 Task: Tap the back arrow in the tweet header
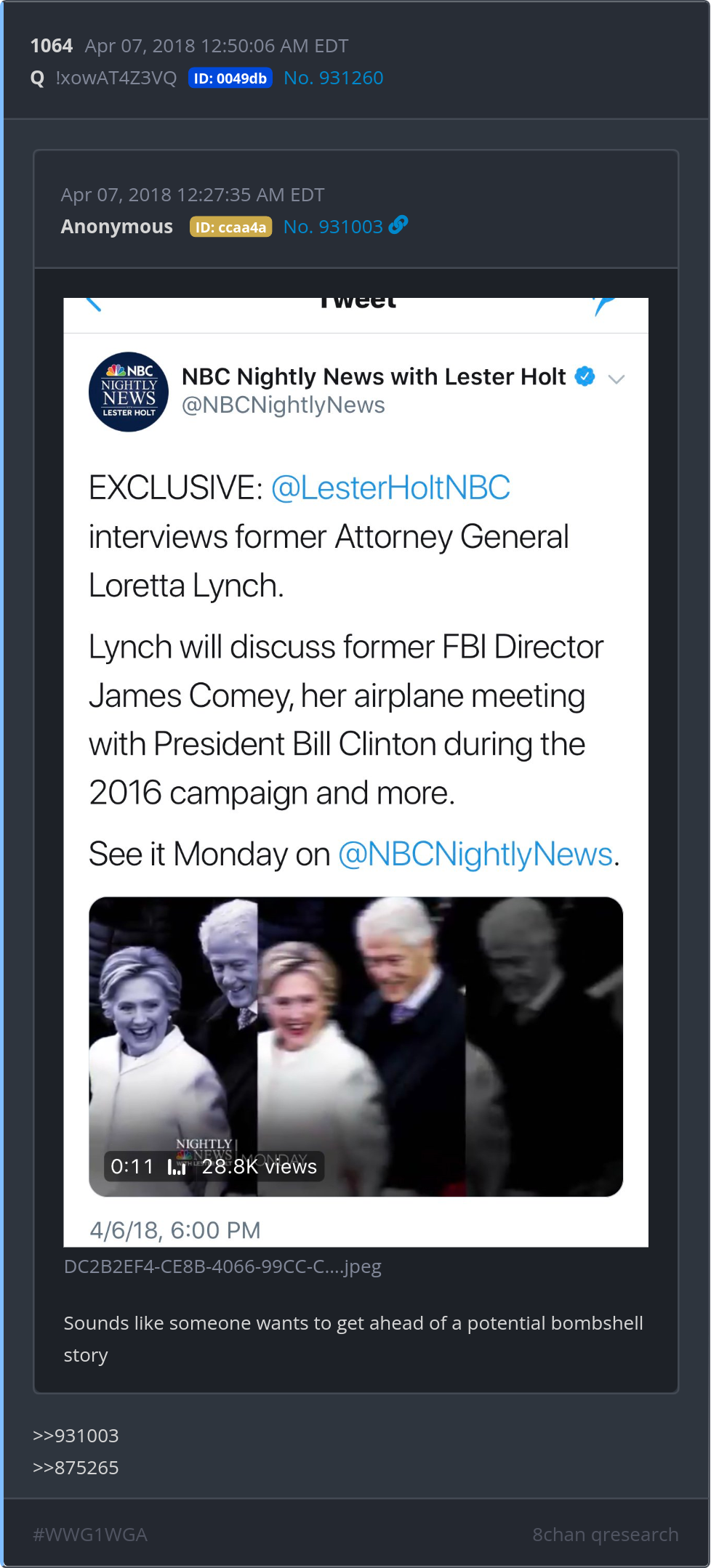point(93,304)
